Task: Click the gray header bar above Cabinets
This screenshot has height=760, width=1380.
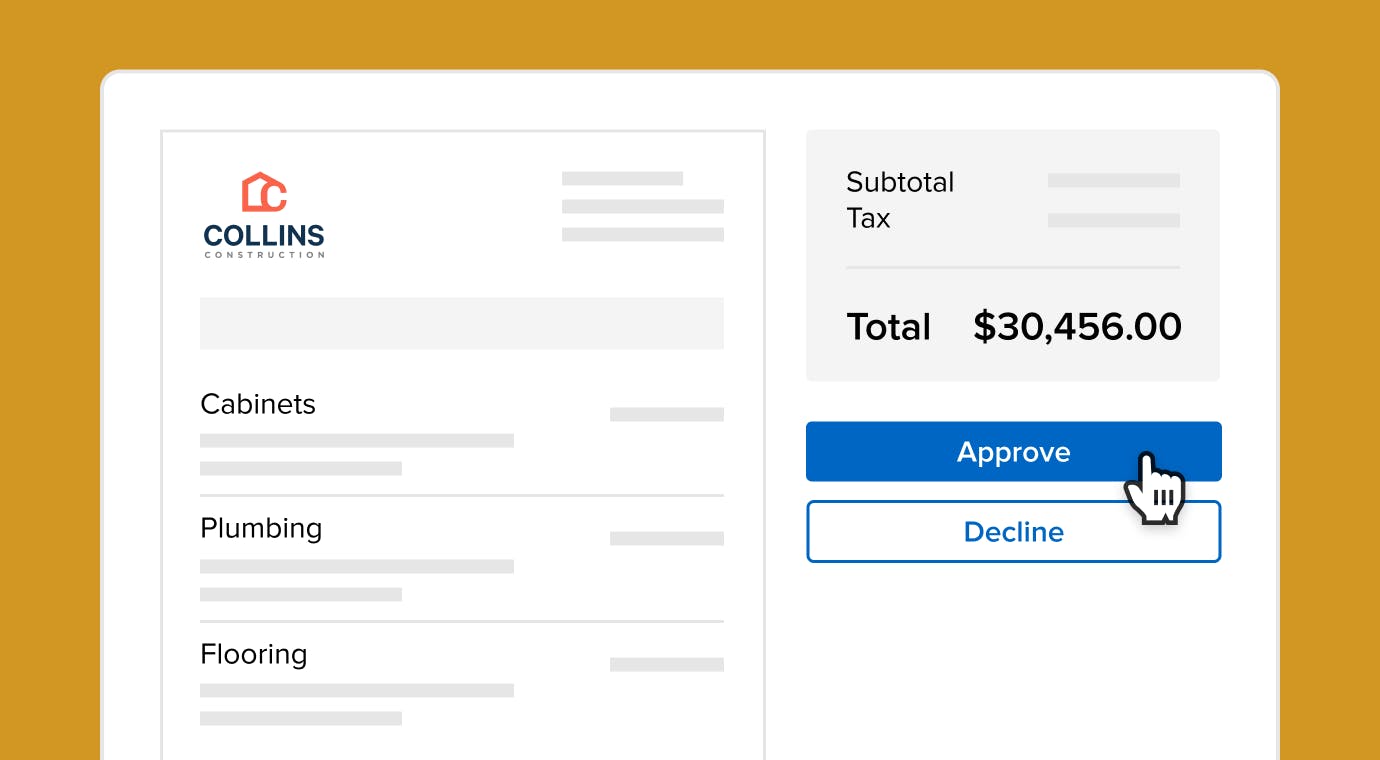Action: tap(462, 323)
